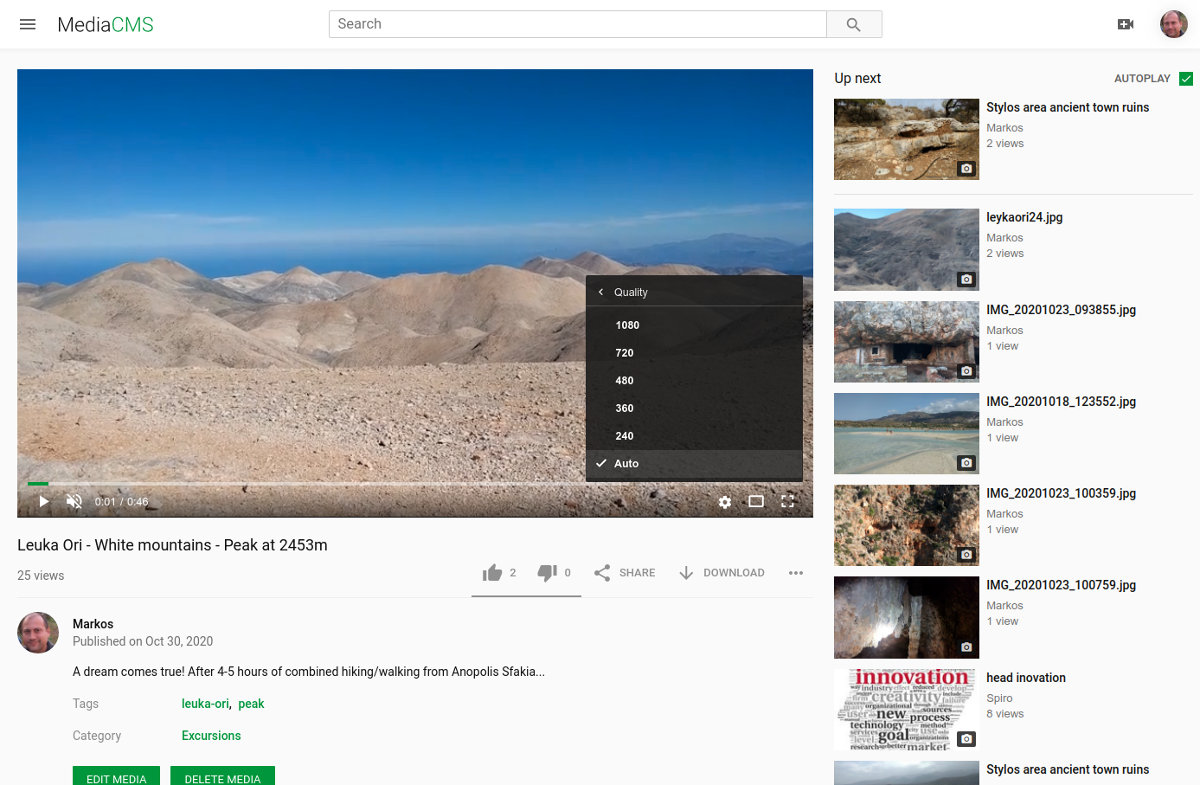
Task: Disable the Autoplay checkbox
Action: (x=1186, y=79)
